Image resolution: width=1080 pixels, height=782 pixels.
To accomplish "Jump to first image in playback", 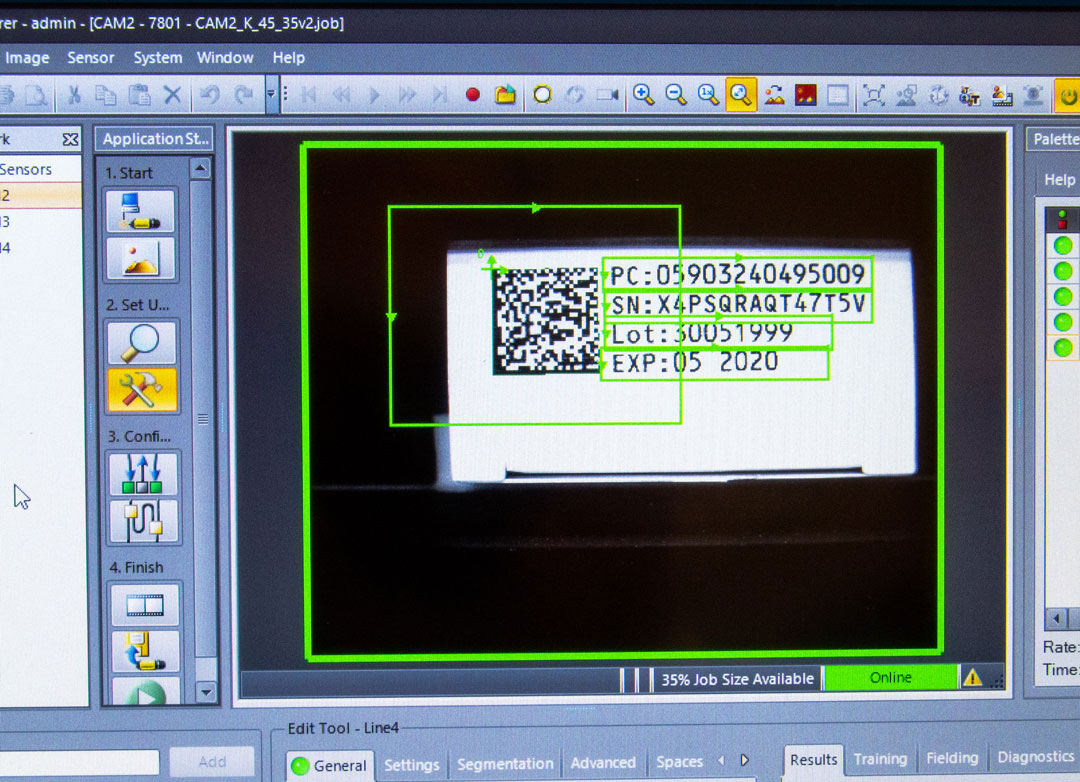I will point(308,95).
